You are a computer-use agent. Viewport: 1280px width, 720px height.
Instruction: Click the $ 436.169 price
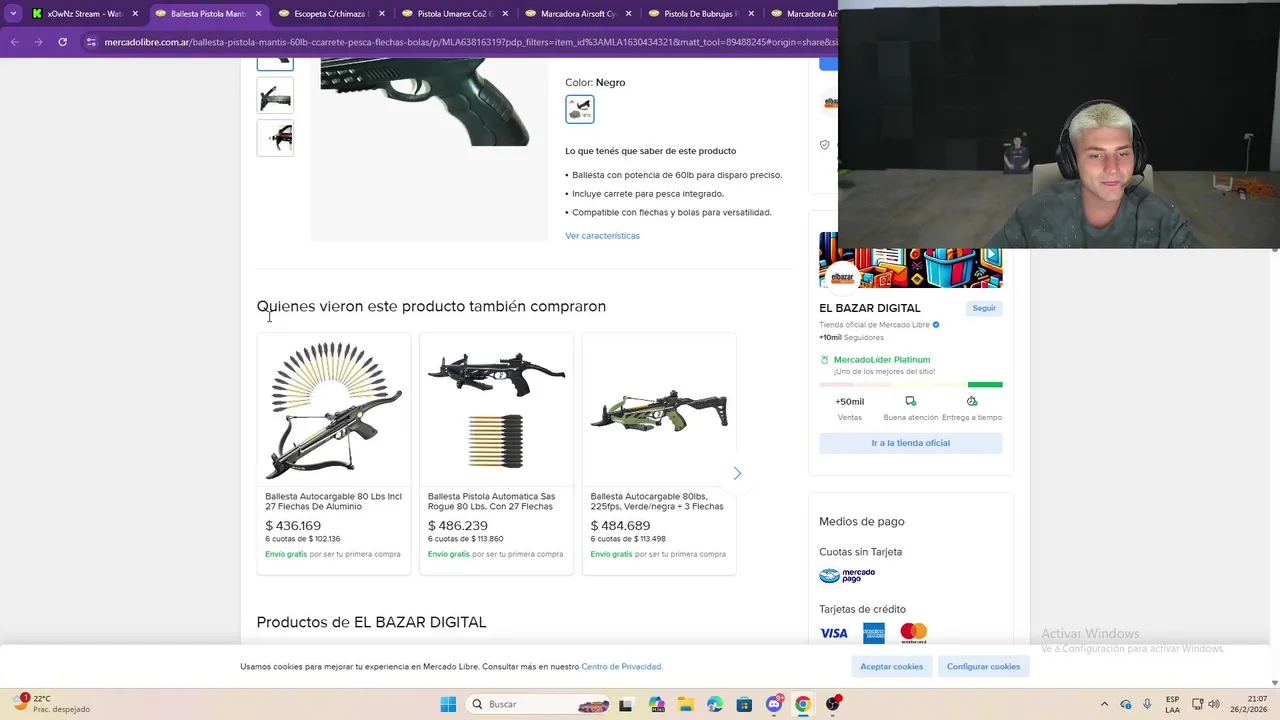pyautogui.click(x=293, y=526)
